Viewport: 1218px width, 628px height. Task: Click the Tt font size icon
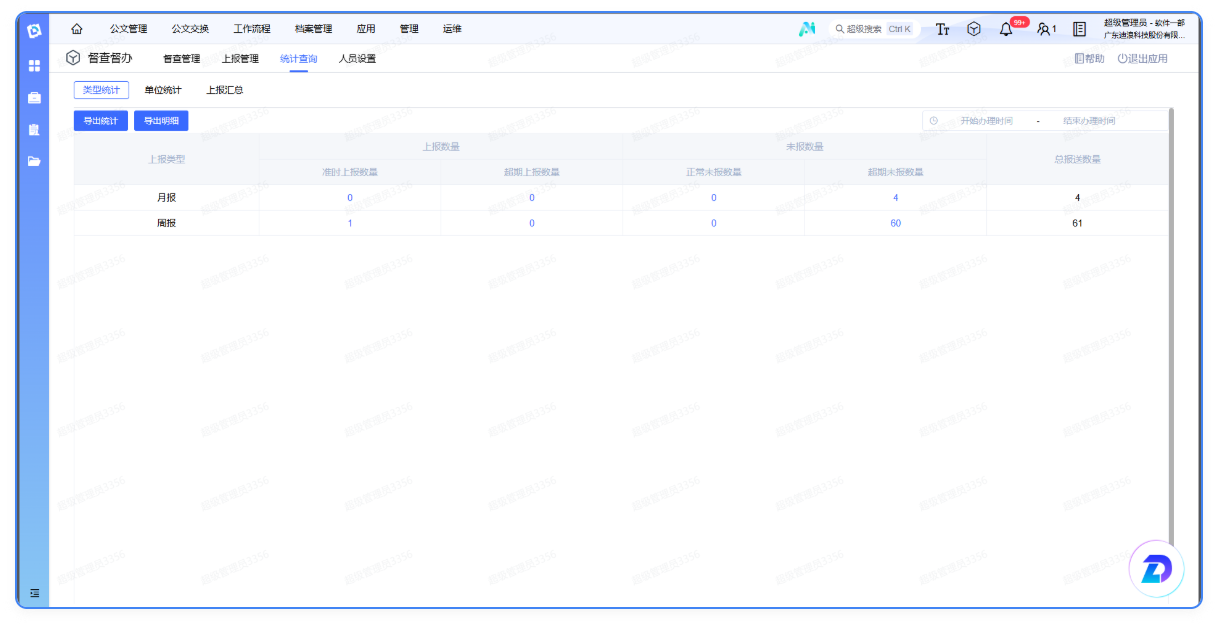coord(942,29)
